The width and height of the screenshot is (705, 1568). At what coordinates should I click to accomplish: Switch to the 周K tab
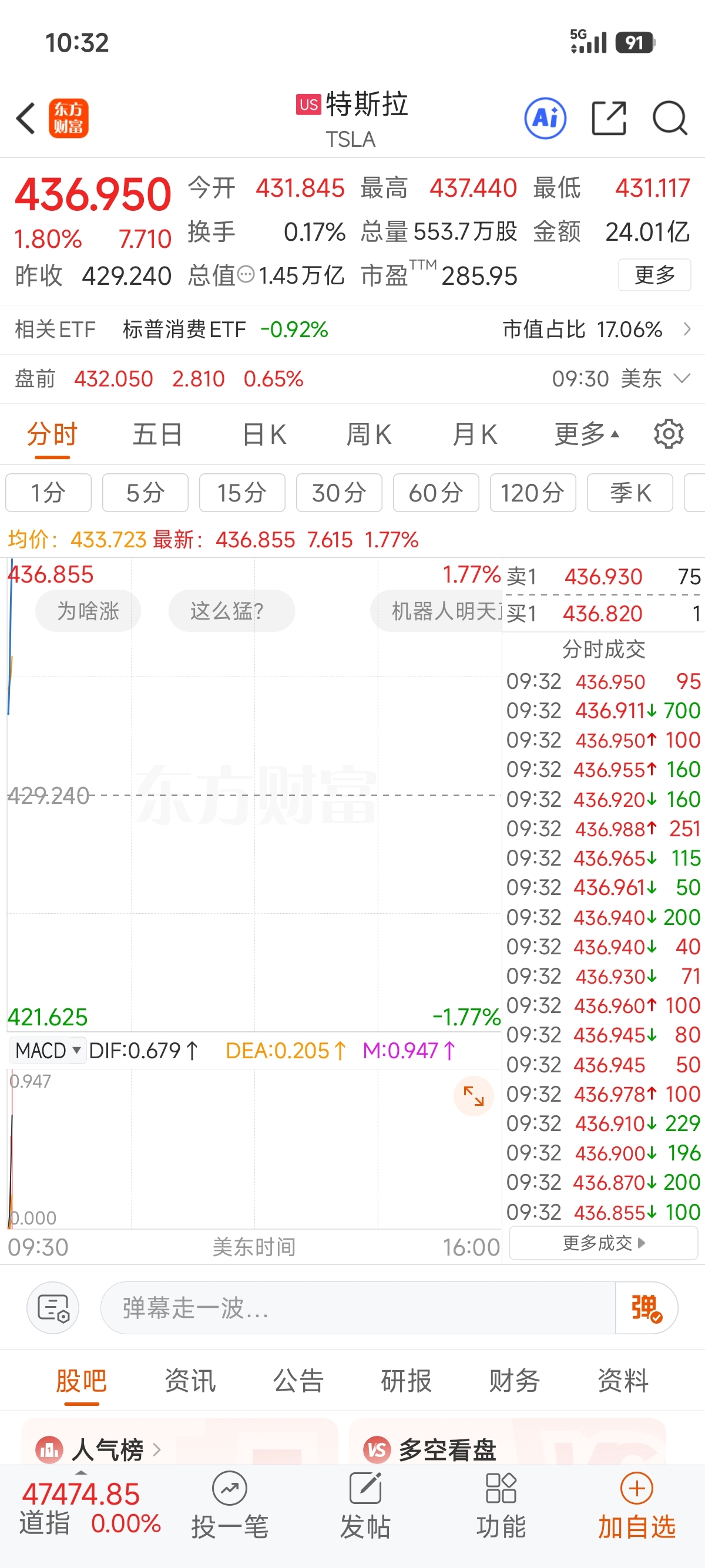[369, 435]
